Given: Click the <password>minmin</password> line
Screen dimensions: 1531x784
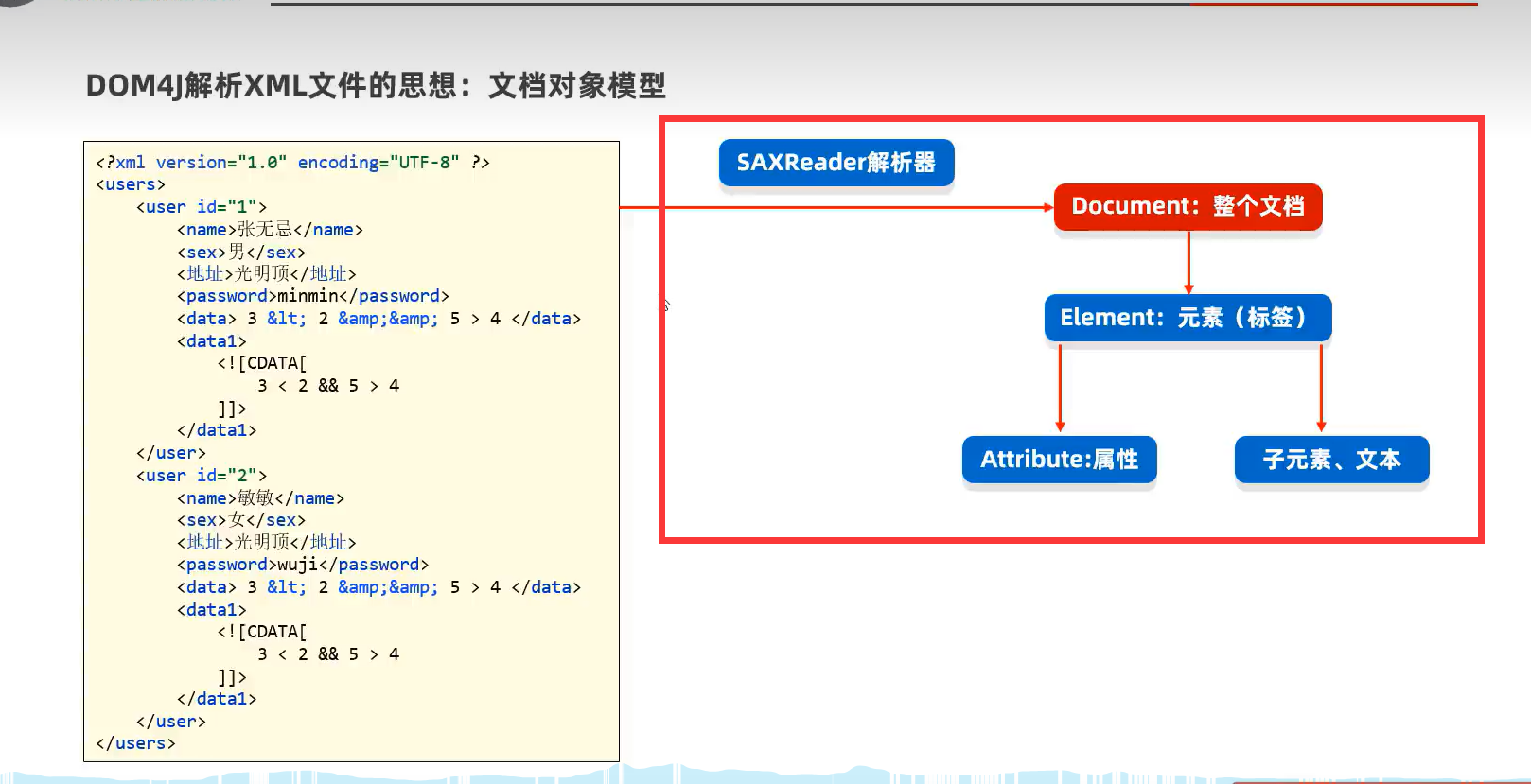Looking at the screenshot, I should coord(313,296).
